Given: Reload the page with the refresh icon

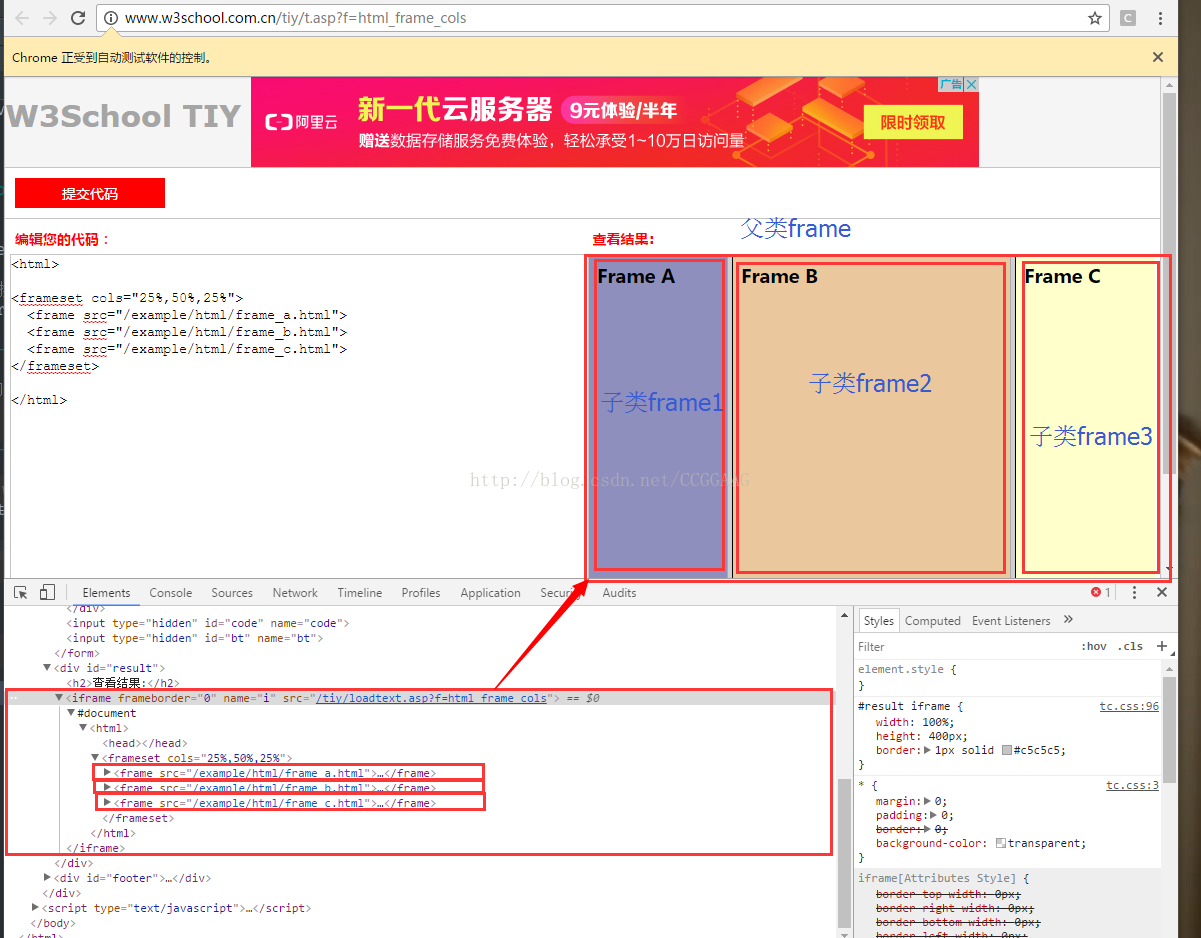Looking at the screenshot, I should [x=78, y=18].
